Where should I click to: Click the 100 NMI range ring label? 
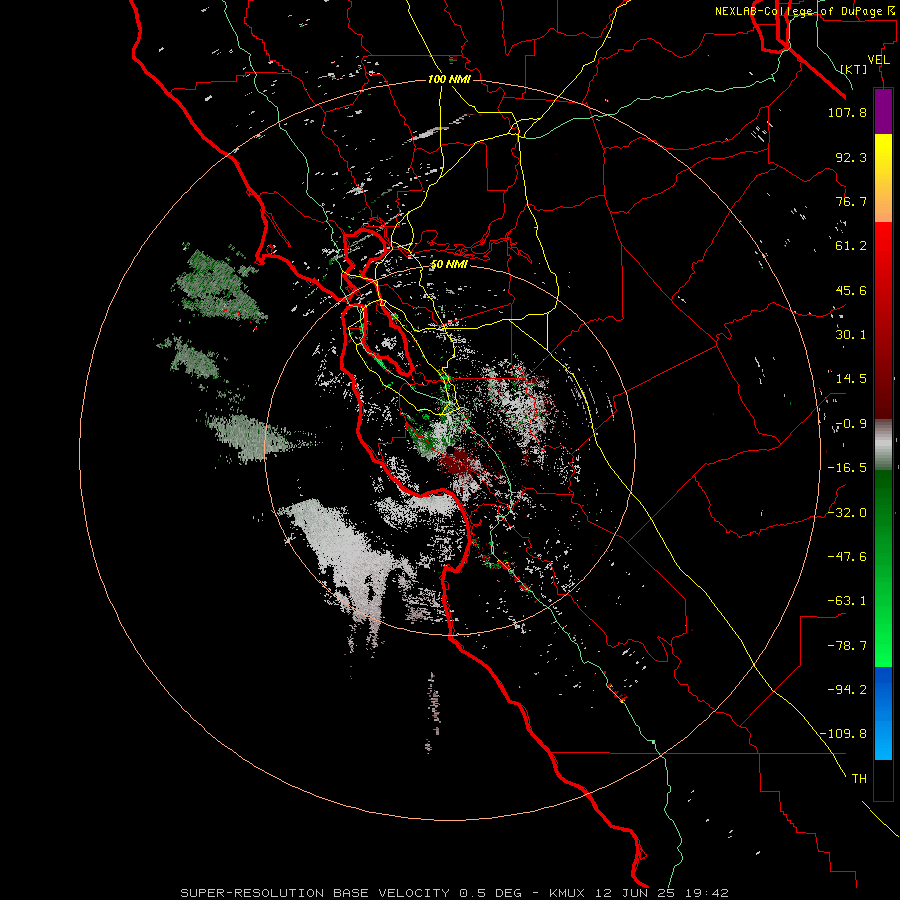coord(449,79)
